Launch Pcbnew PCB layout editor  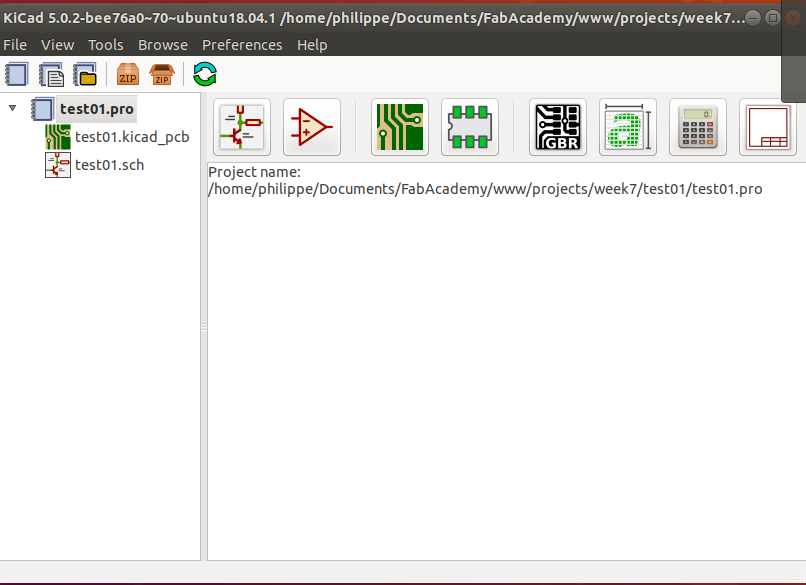click(x=399, y=127)
